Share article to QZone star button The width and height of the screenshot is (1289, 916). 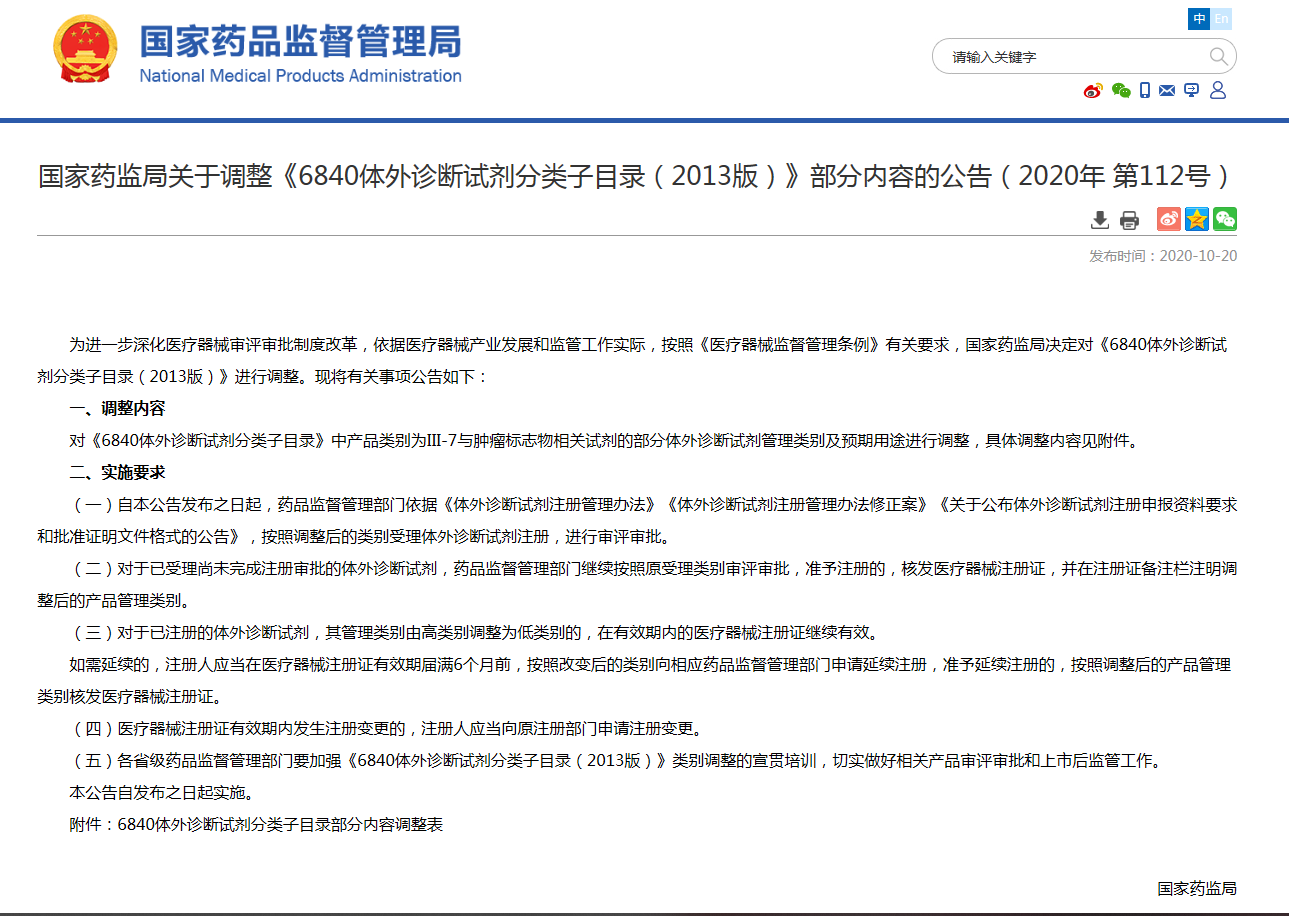(x=1196, y=219)
